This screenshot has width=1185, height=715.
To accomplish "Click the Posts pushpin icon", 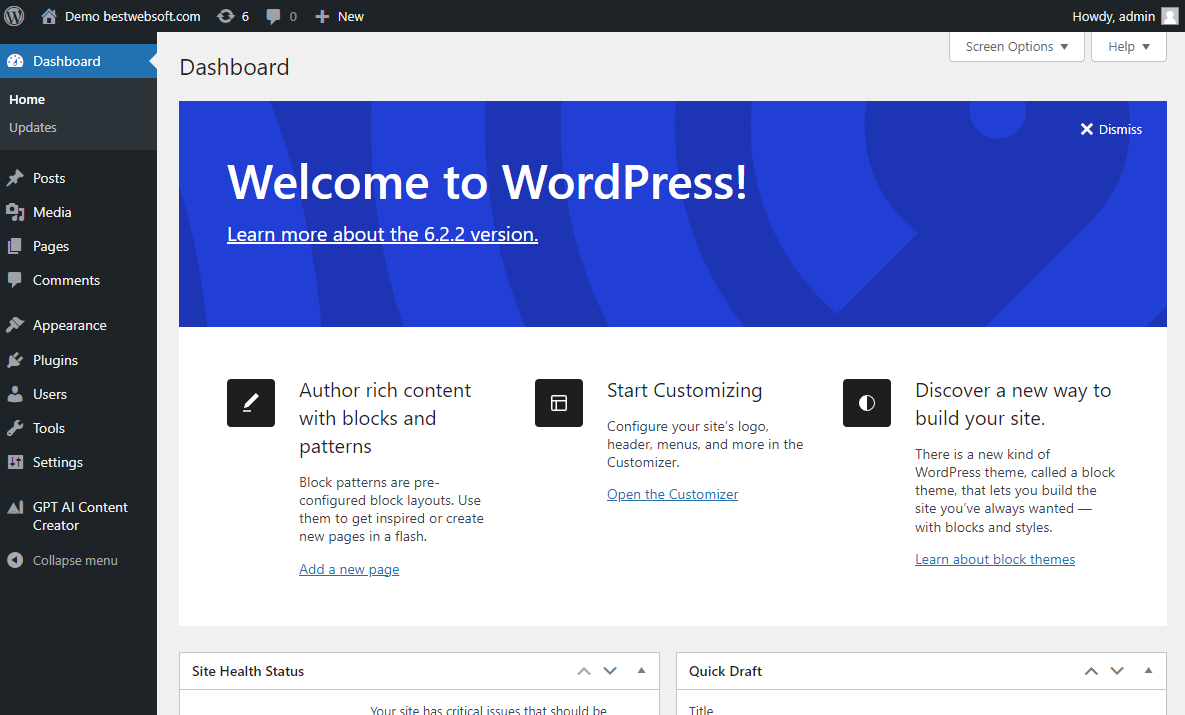I will point(15,178).
